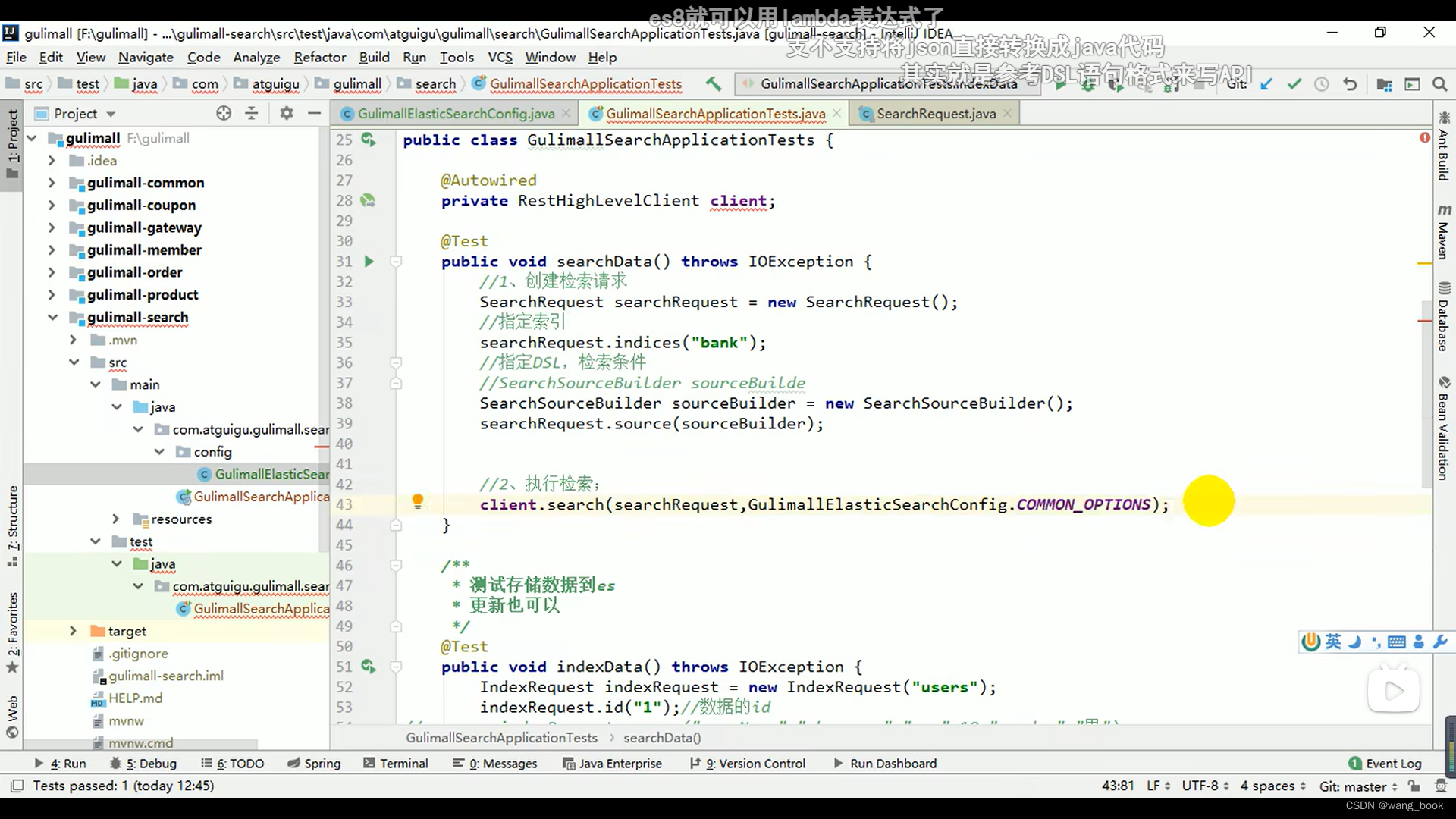Run the selected configuration with green arrow
This screenshot has width=1456, height=819.
1061,84
